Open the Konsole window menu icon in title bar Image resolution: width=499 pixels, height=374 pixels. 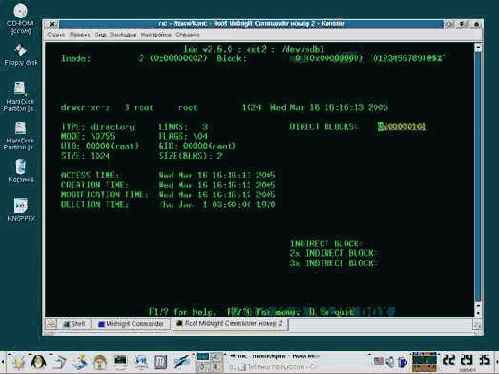click(52, 24)
